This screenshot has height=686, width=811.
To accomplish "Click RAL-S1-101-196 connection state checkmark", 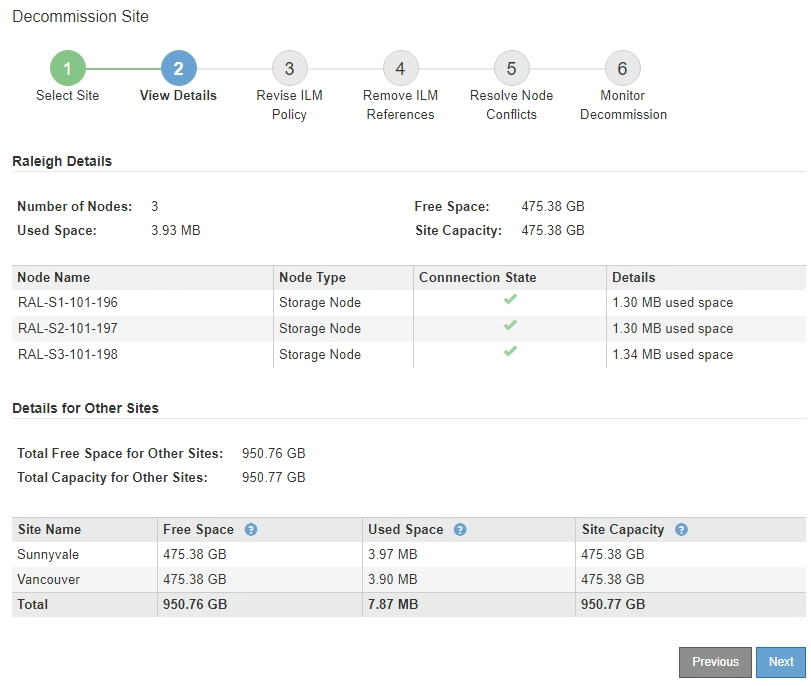I will pyautogui.click(x=510, y=300).
